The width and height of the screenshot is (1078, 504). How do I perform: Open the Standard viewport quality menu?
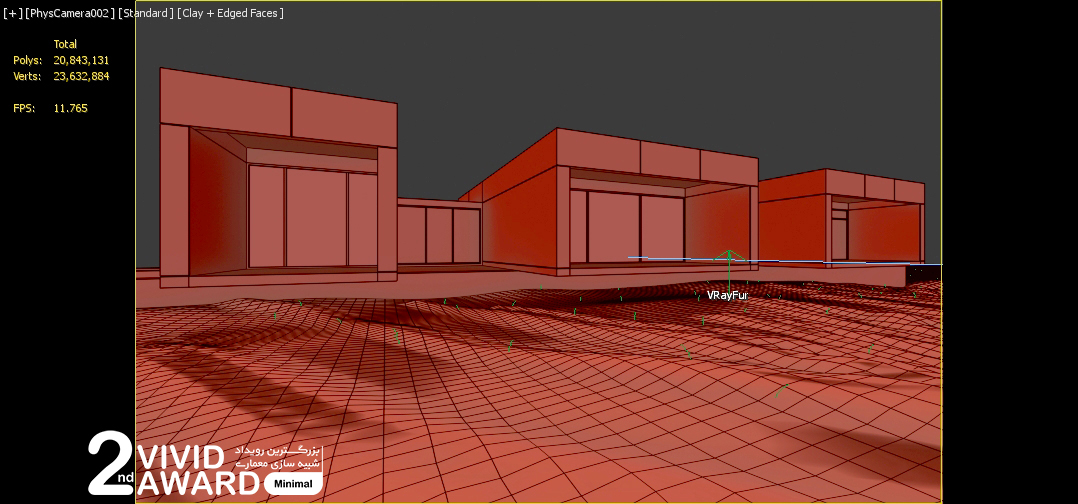pos(145,13)
